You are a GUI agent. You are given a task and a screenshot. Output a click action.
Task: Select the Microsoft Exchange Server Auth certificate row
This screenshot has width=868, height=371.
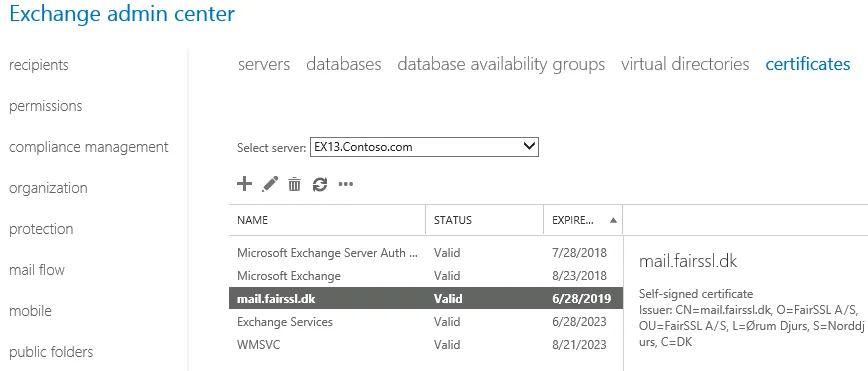426,253
